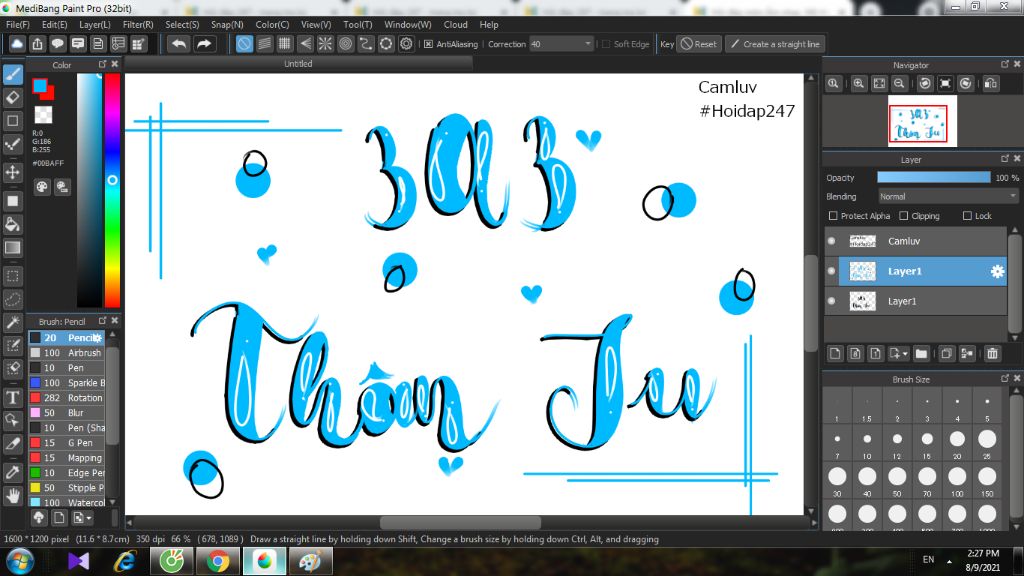
Task: Pick the Move tool
Action: [x=12, y=172]
